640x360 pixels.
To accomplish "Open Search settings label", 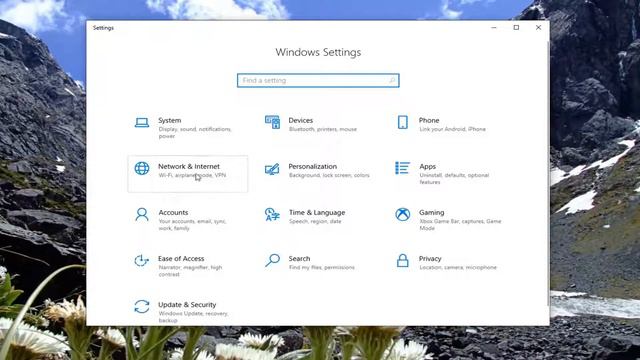I will [299, 259].
